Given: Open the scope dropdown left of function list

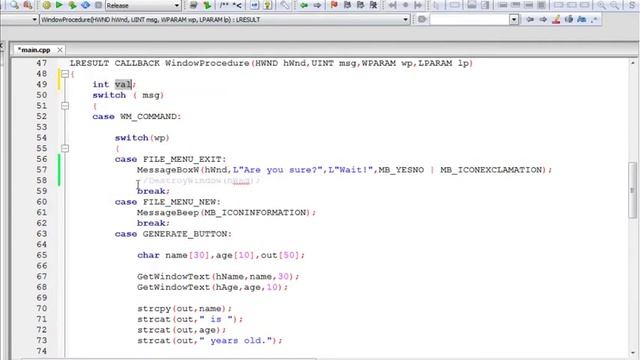Looking at the screenshot, I should coord(34,19).
